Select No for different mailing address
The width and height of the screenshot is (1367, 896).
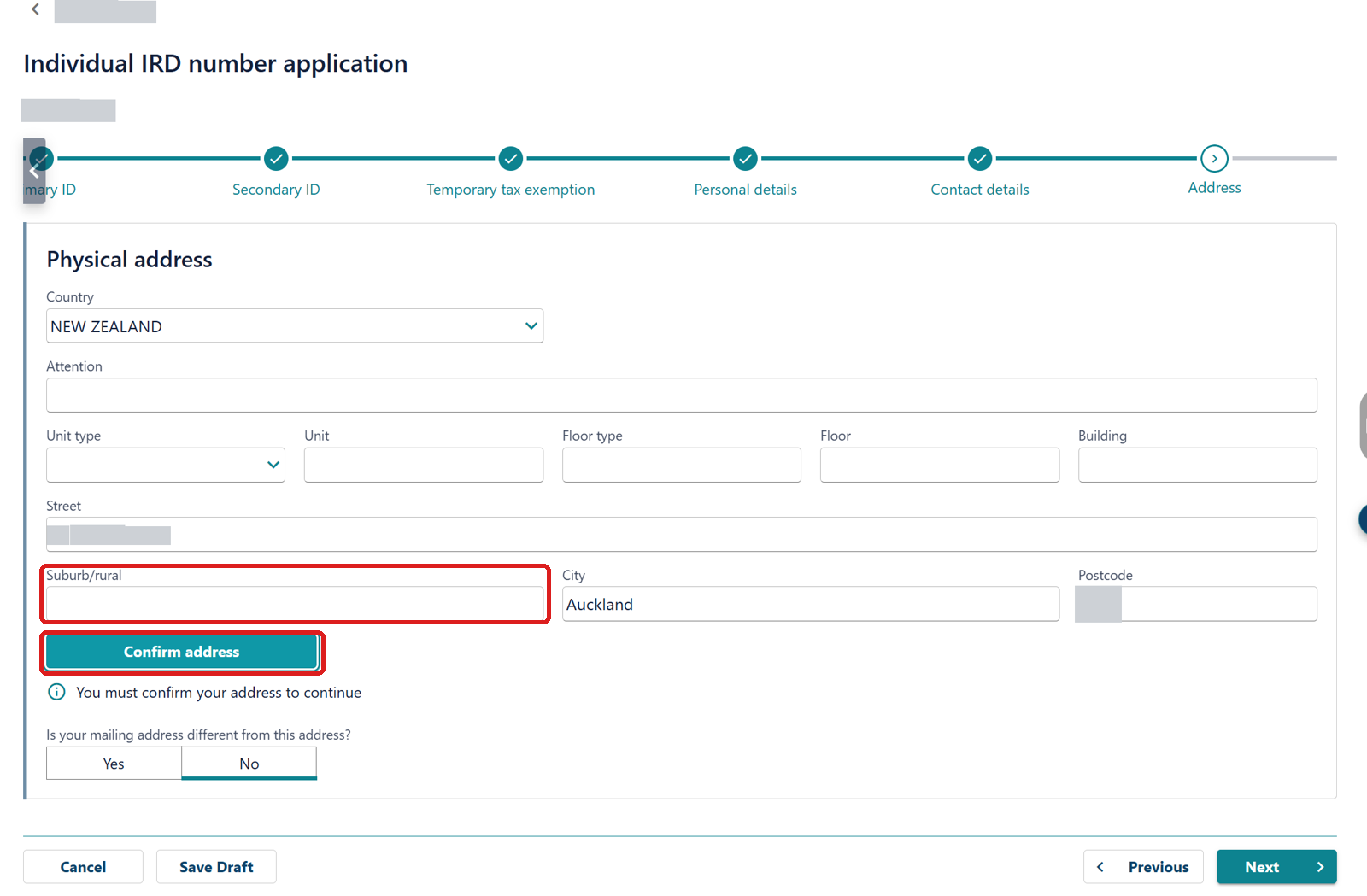click(x=249, y=764)
